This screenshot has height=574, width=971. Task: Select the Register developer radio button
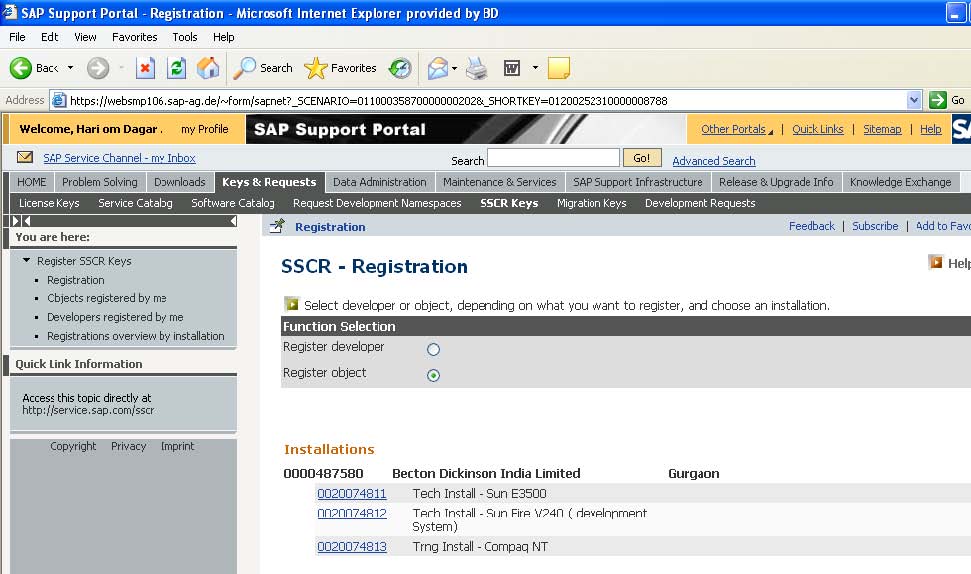point(433,349)
